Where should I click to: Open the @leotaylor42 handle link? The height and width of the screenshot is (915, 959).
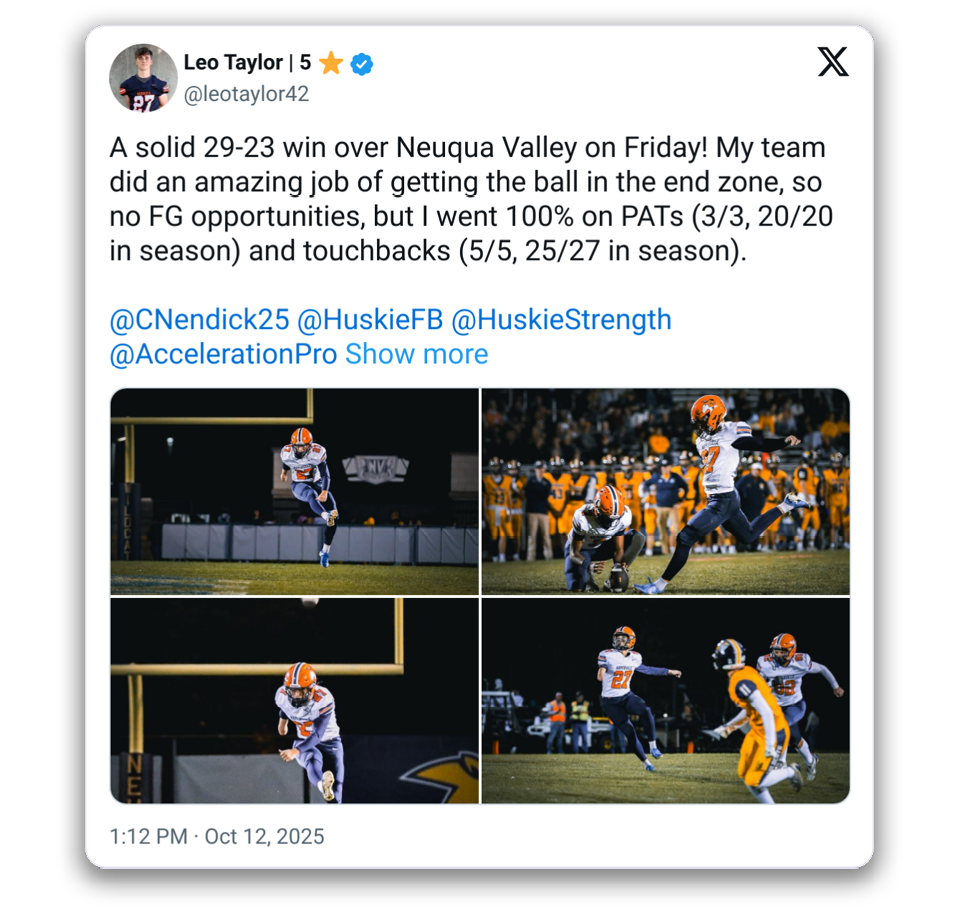pyautogui.click(x=246, y=94)
